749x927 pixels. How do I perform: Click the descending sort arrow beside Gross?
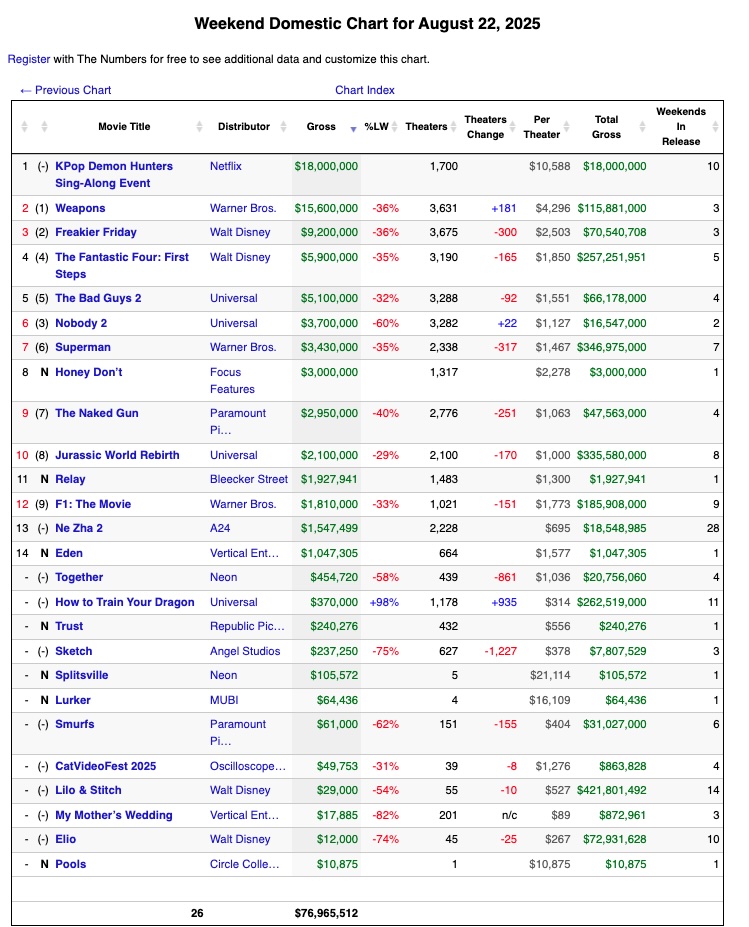point(353,129)
